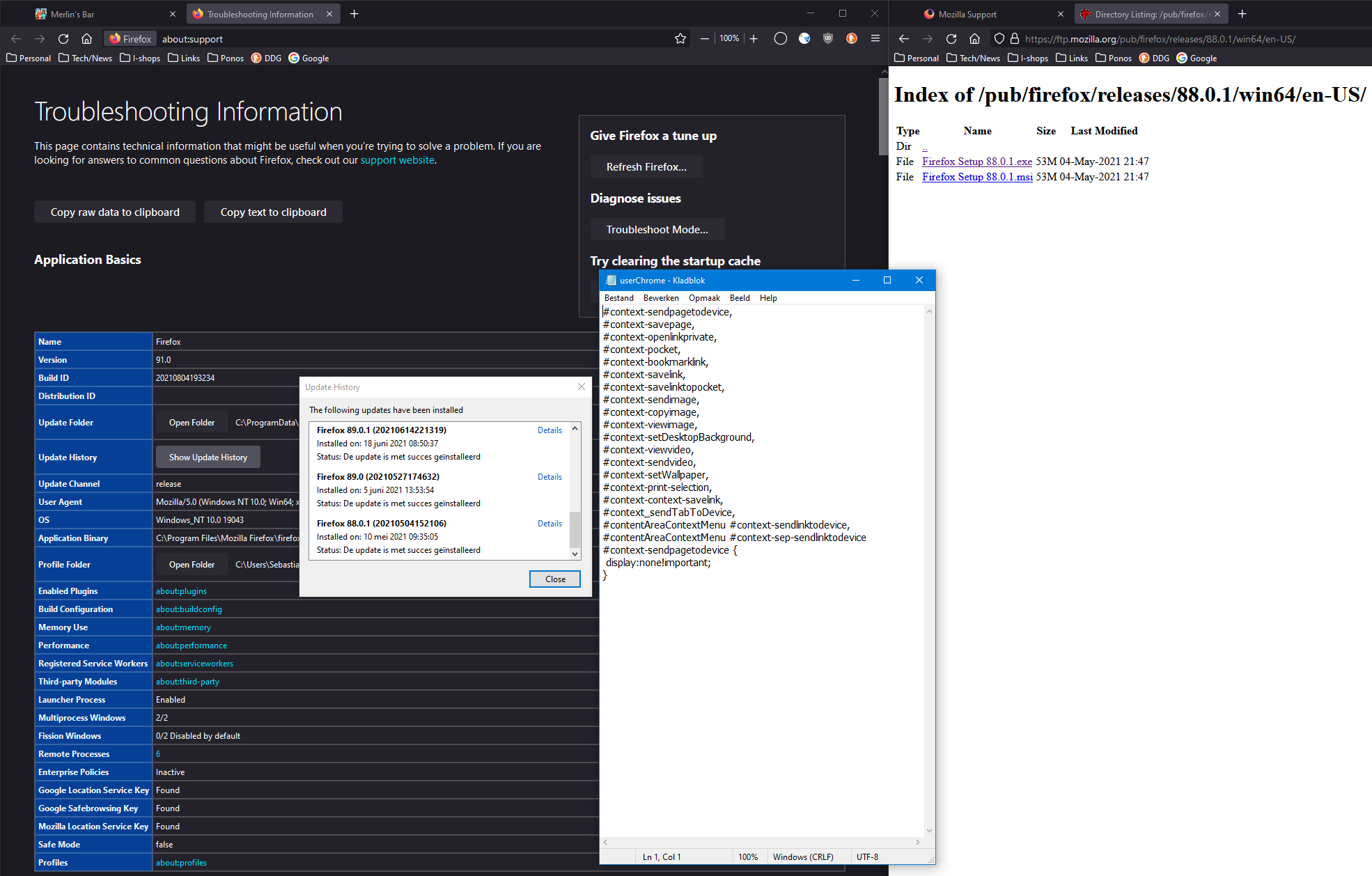1372x876 pixels.
Task: Reload the about:support page
Action: [63, 39]
